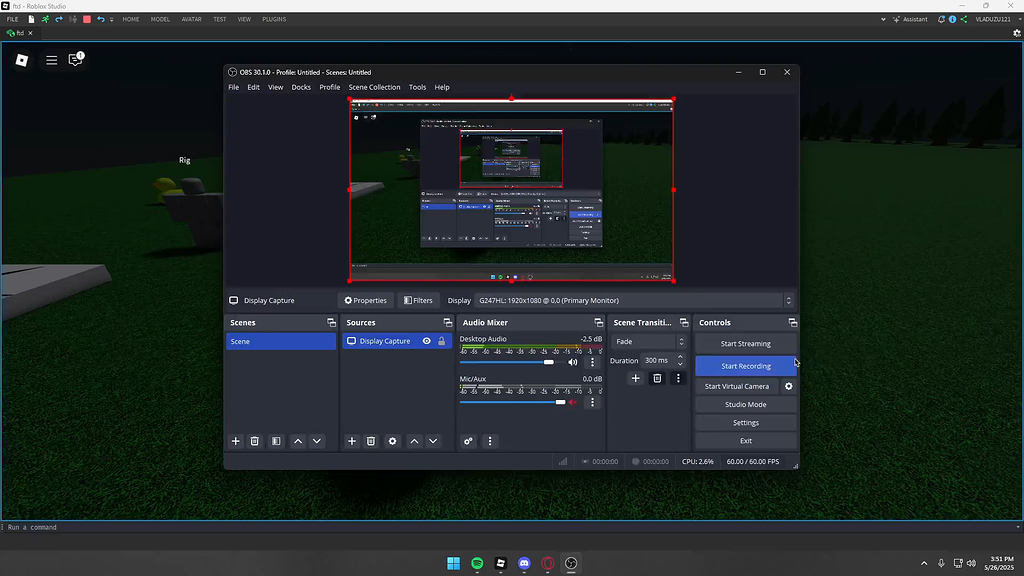Viewport: 1024px width, 576px height.
Task: Open transition properties three-dot menu
Action: [x=678, y=378]
